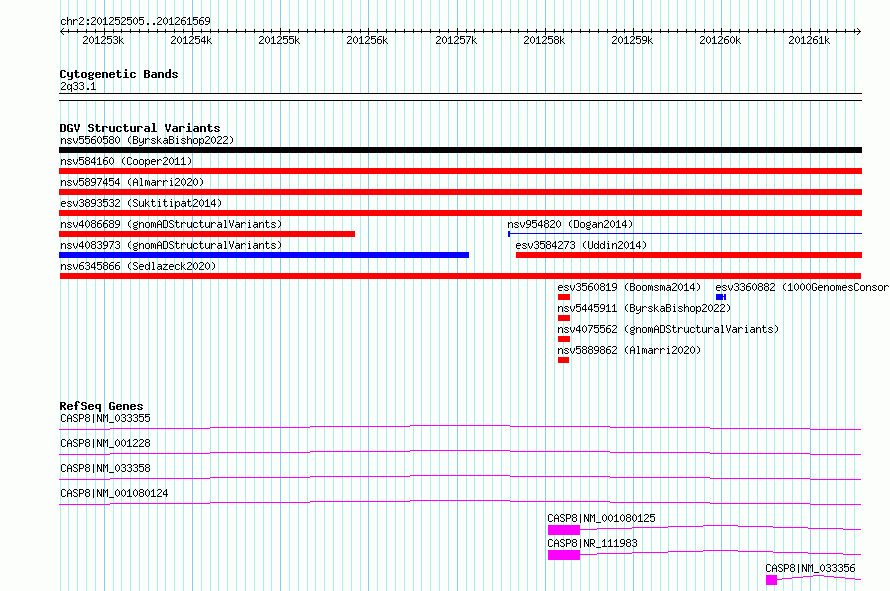Screen dimensions: 890x591
Task: Click the 201257k ruler position
Action: coord(456,40)
